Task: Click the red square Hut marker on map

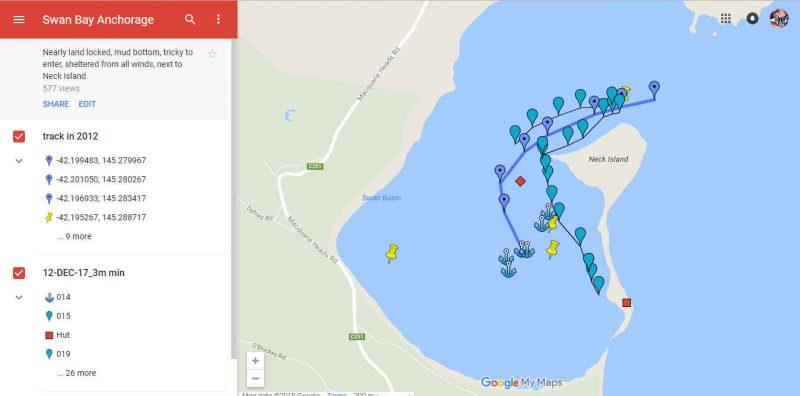Action: pyautogui.click(x=626, y=303)
